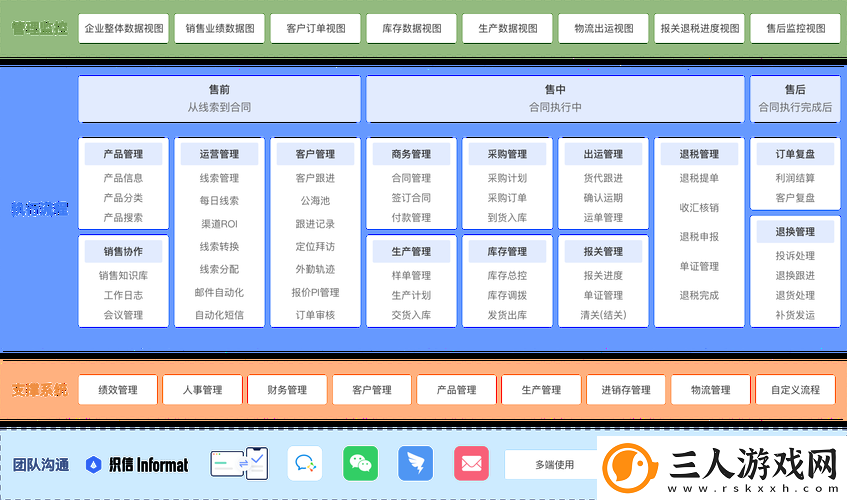
Task: Click 退换管理 module header
Action: coord(795,232)
